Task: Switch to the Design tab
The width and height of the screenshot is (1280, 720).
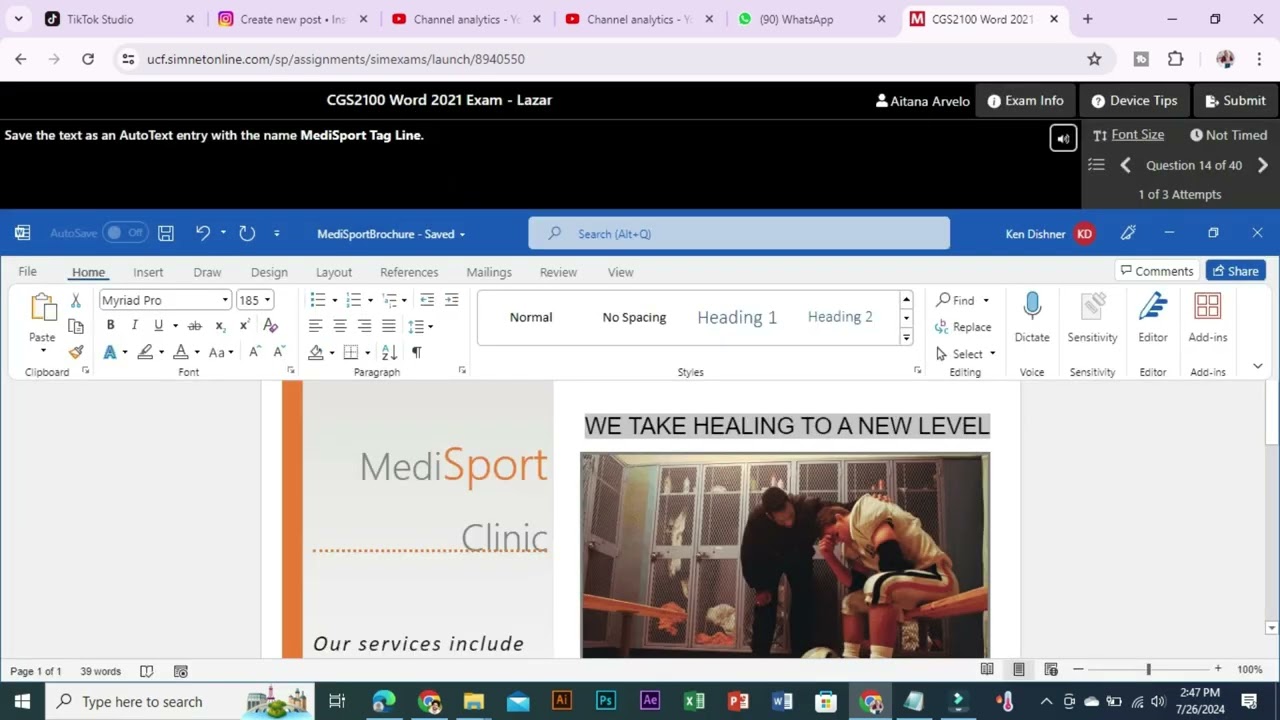Action: [269, 272]
